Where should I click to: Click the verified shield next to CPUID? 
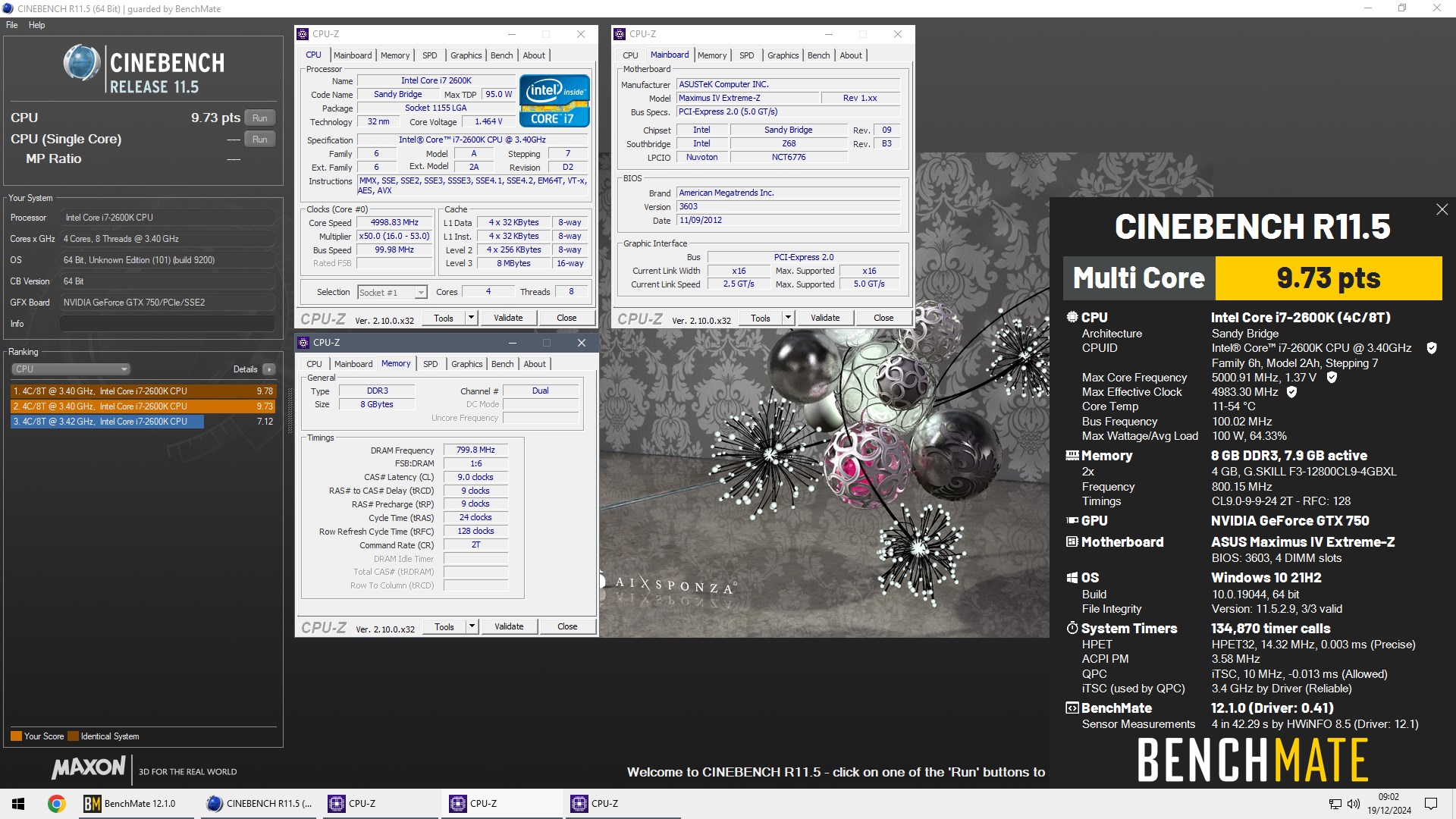point(1432,348)
